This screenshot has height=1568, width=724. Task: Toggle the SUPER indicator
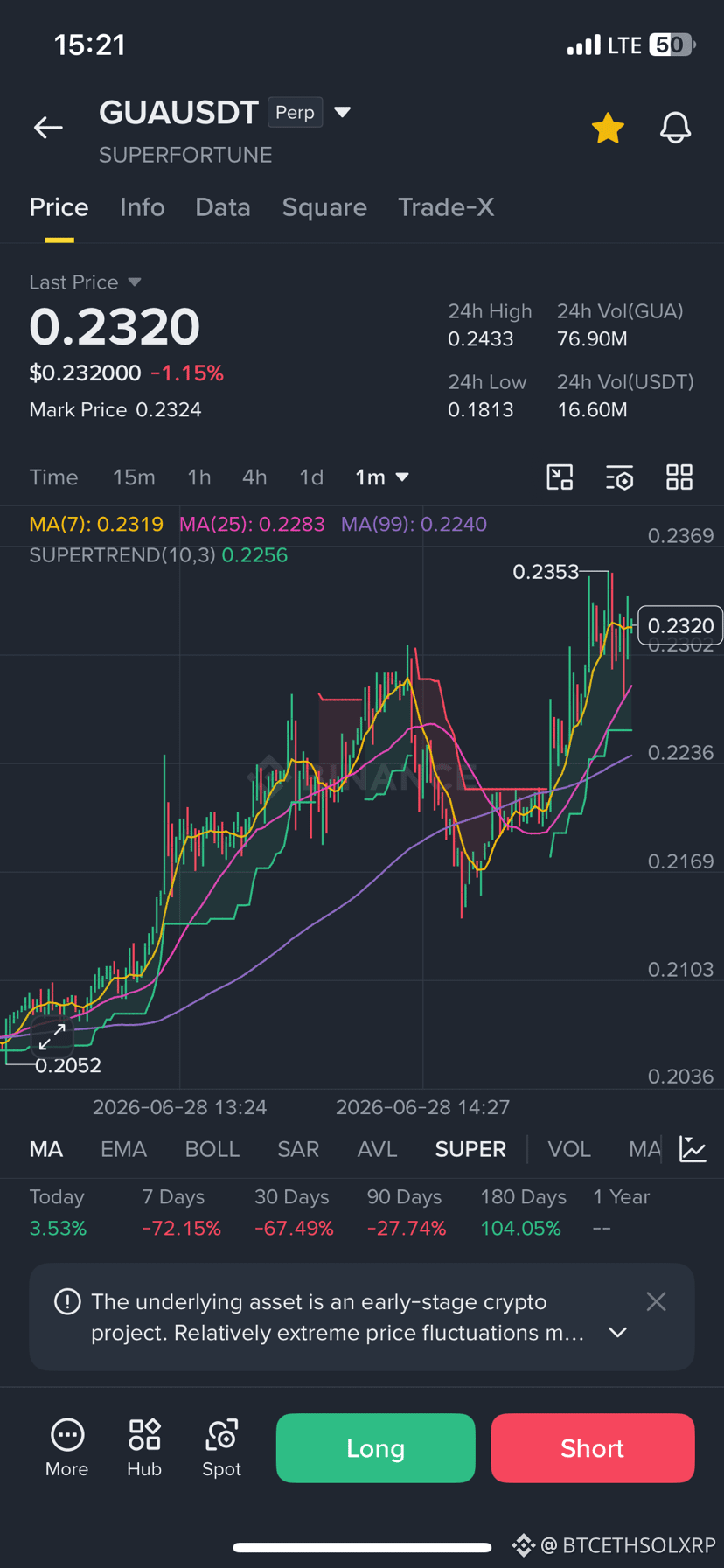(x=470, y=1149)
